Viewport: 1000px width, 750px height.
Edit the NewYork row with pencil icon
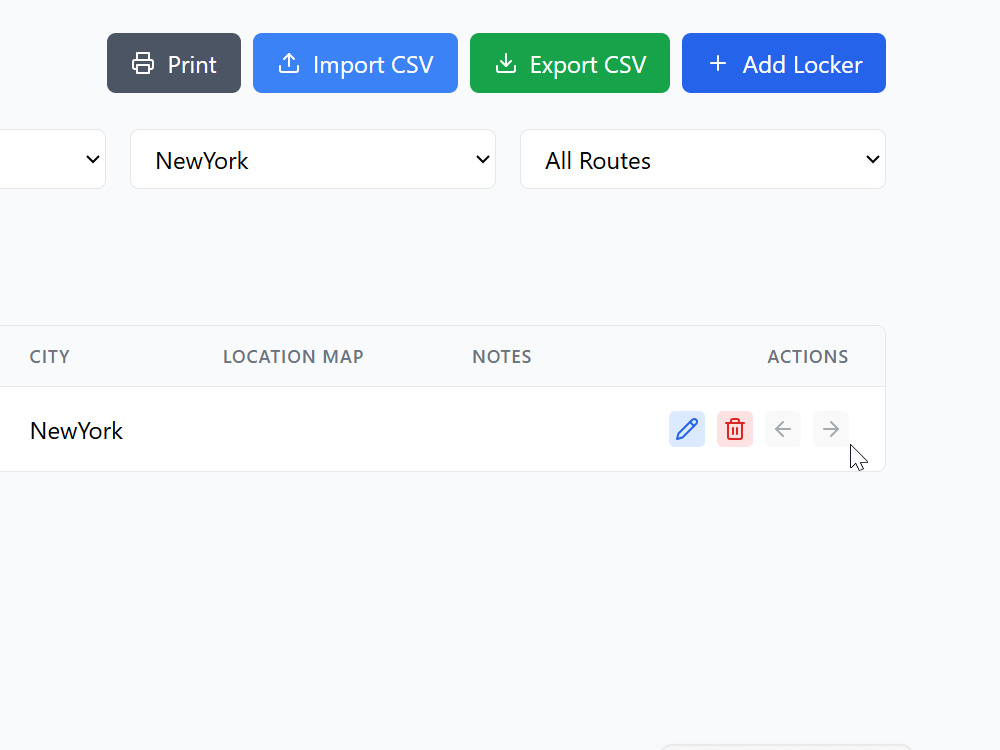coord(687,429)
